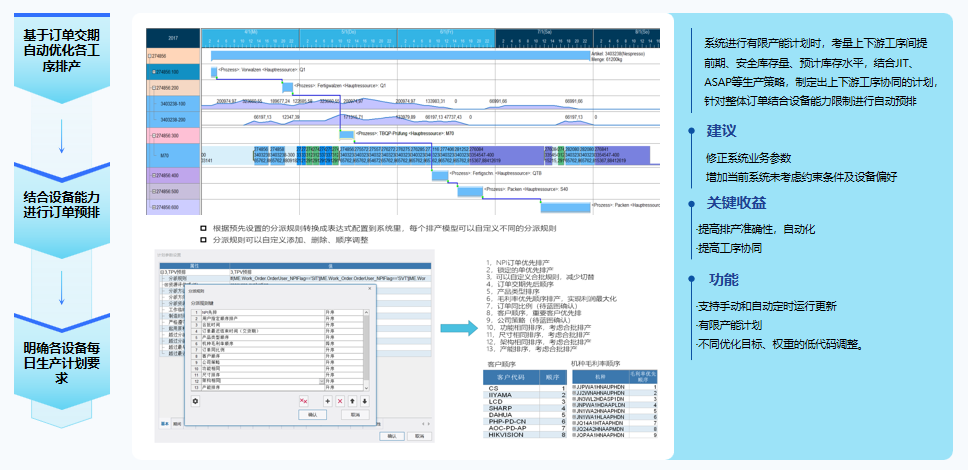Click the clear all rules double-X icon
The width and height of the screenshot is (968, 470).
coord(304,401)
